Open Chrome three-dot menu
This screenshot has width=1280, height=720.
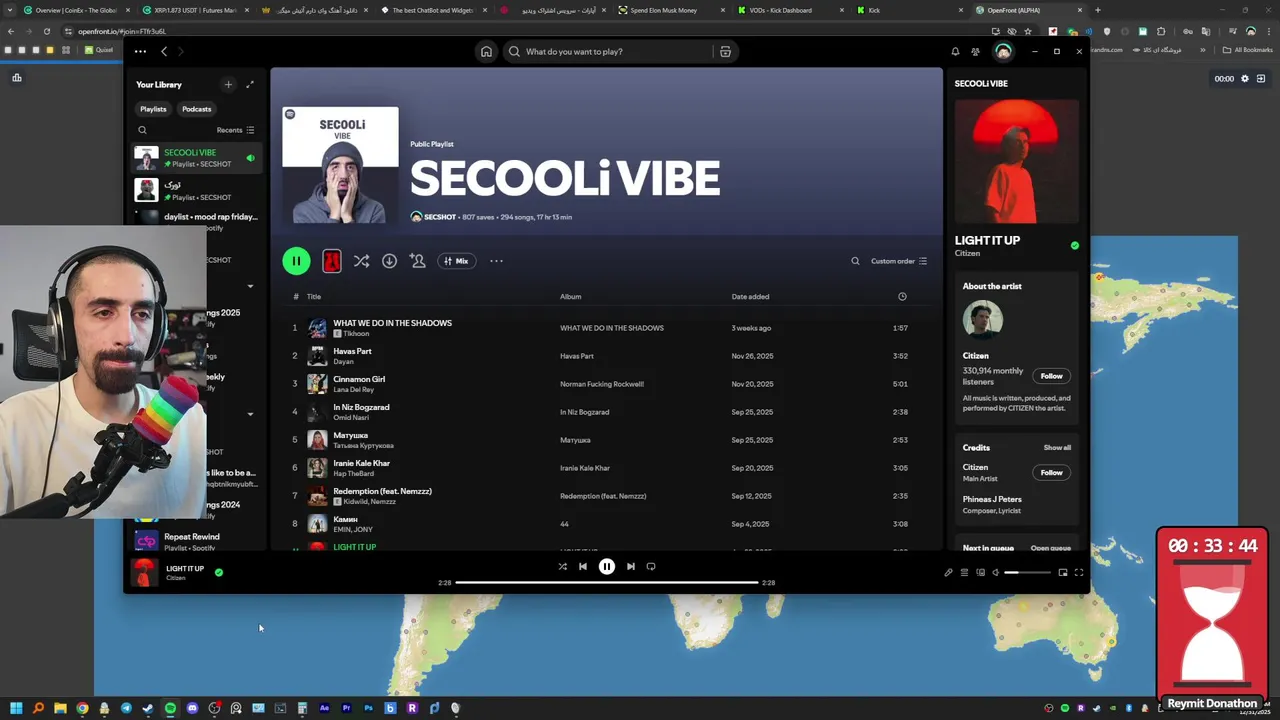click(1268, 31)
